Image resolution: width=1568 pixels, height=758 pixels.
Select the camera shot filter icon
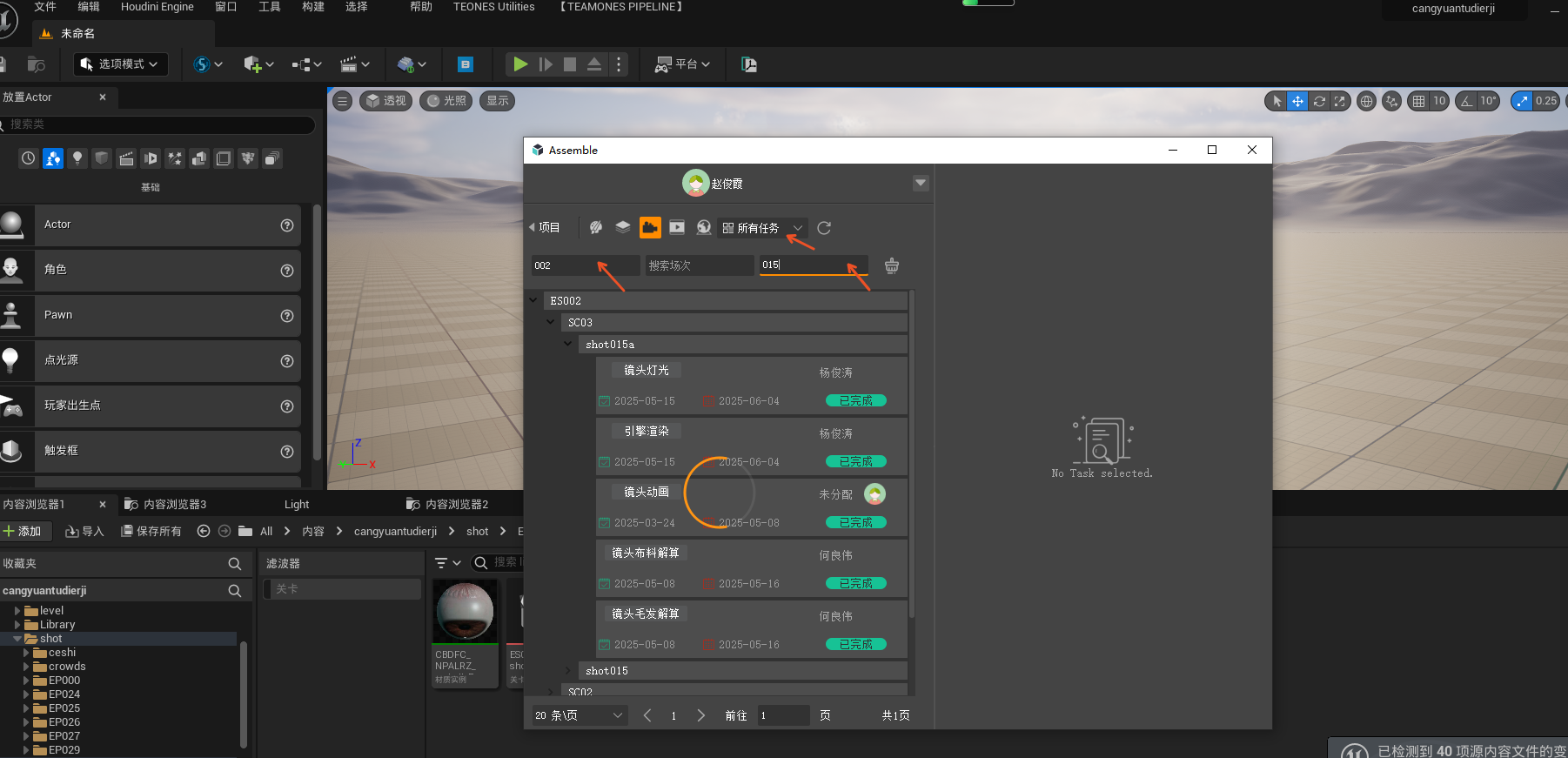[x=650, y=228]
